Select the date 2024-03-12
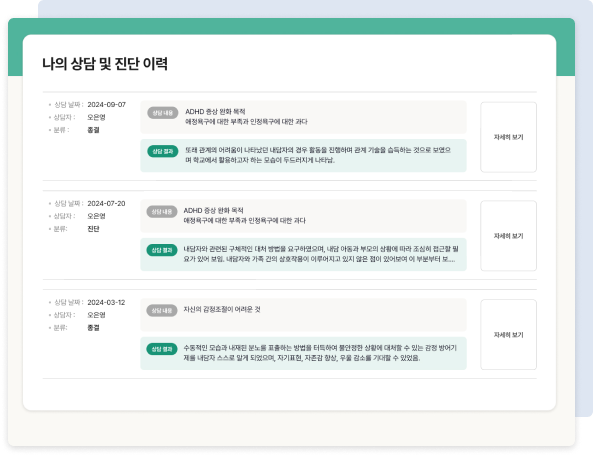Viewport: 593px width, 456px height. pyautogui.click(x=106, y=302)
